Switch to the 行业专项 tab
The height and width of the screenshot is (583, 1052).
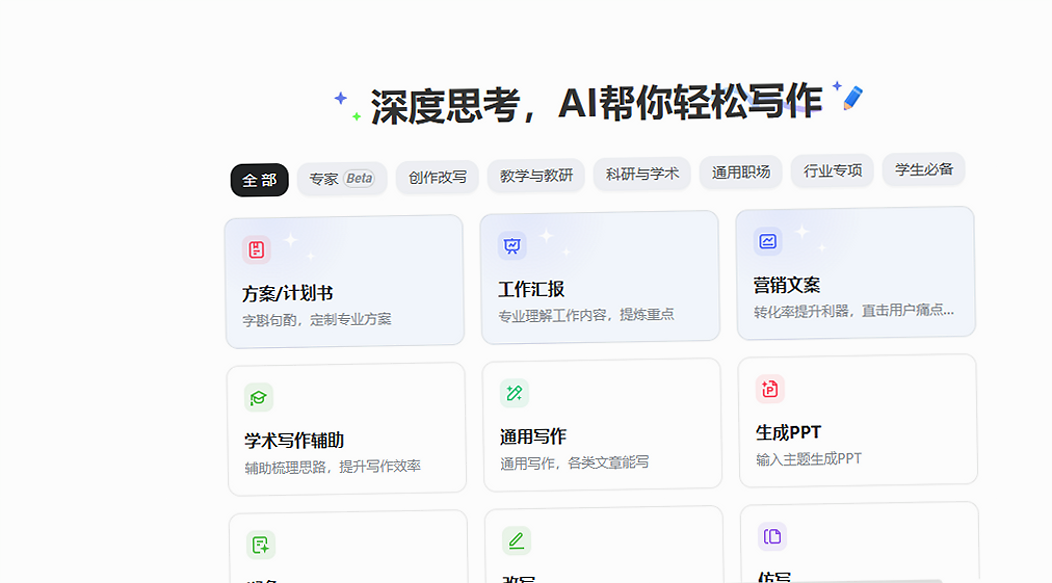(833, 170)
